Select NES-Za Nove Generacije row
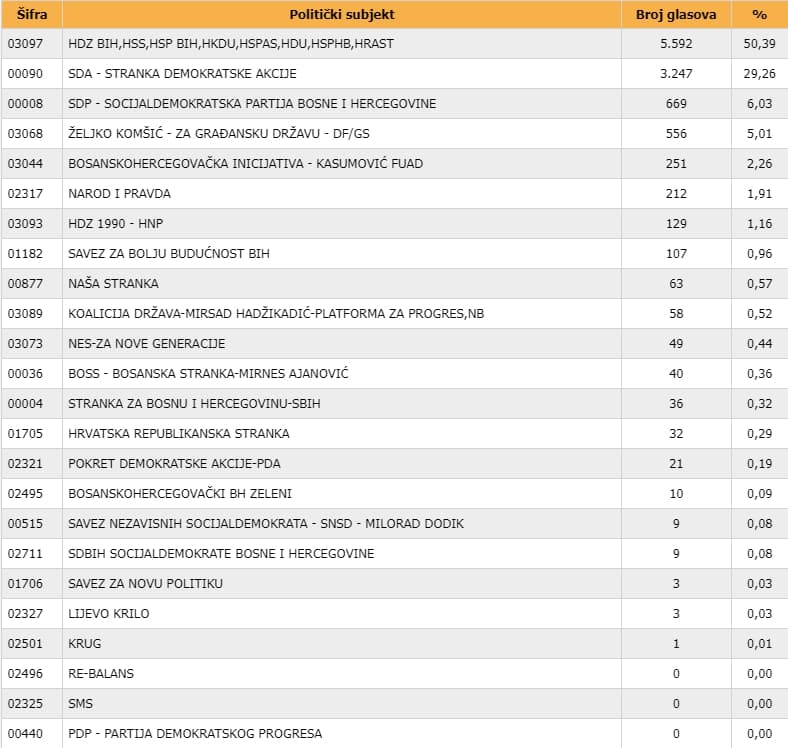 point(146,344)
